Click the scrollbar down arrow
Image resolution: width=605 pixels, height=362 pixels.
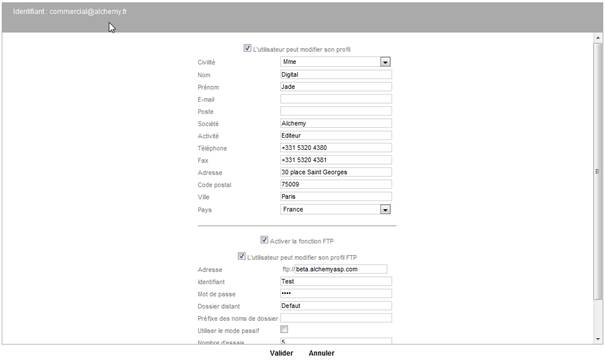pyautogui.click(x=598, y=339)
